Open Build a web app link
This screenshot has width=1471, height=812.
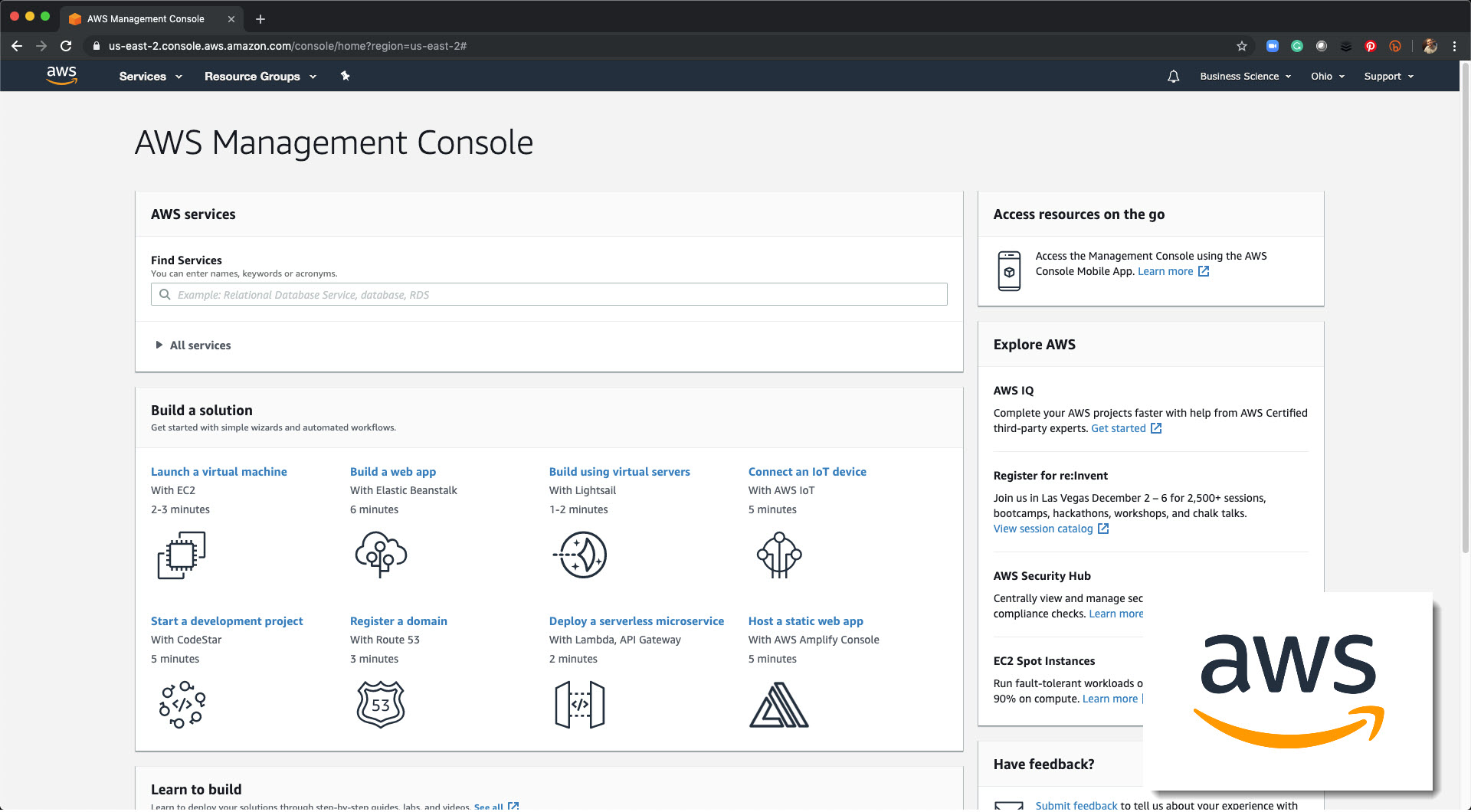pos(393,471)
